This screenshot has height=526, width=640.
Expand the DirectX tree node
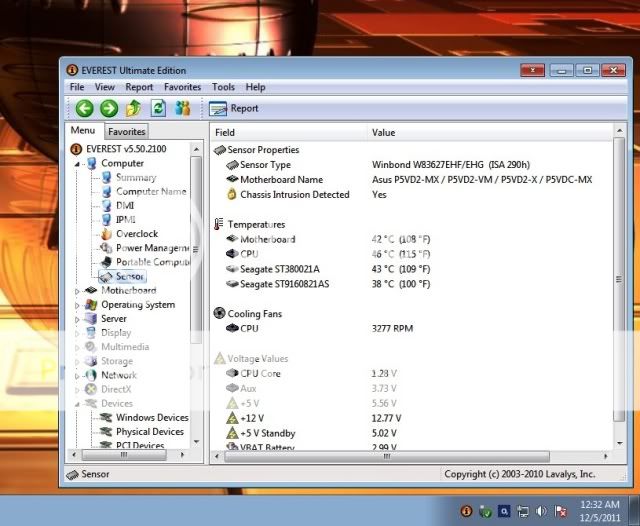tap(77, 390)
